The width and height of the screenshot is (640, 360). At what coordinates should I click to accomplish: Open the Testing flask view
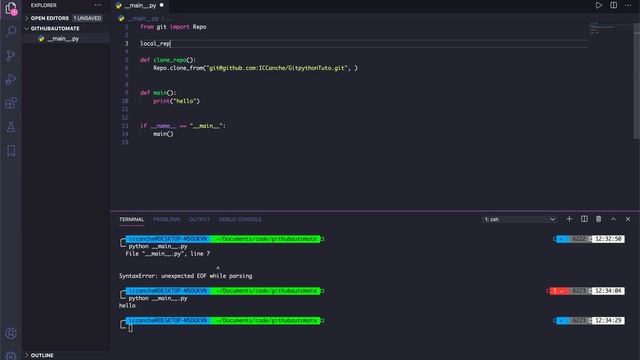click(x=11, y=127)
